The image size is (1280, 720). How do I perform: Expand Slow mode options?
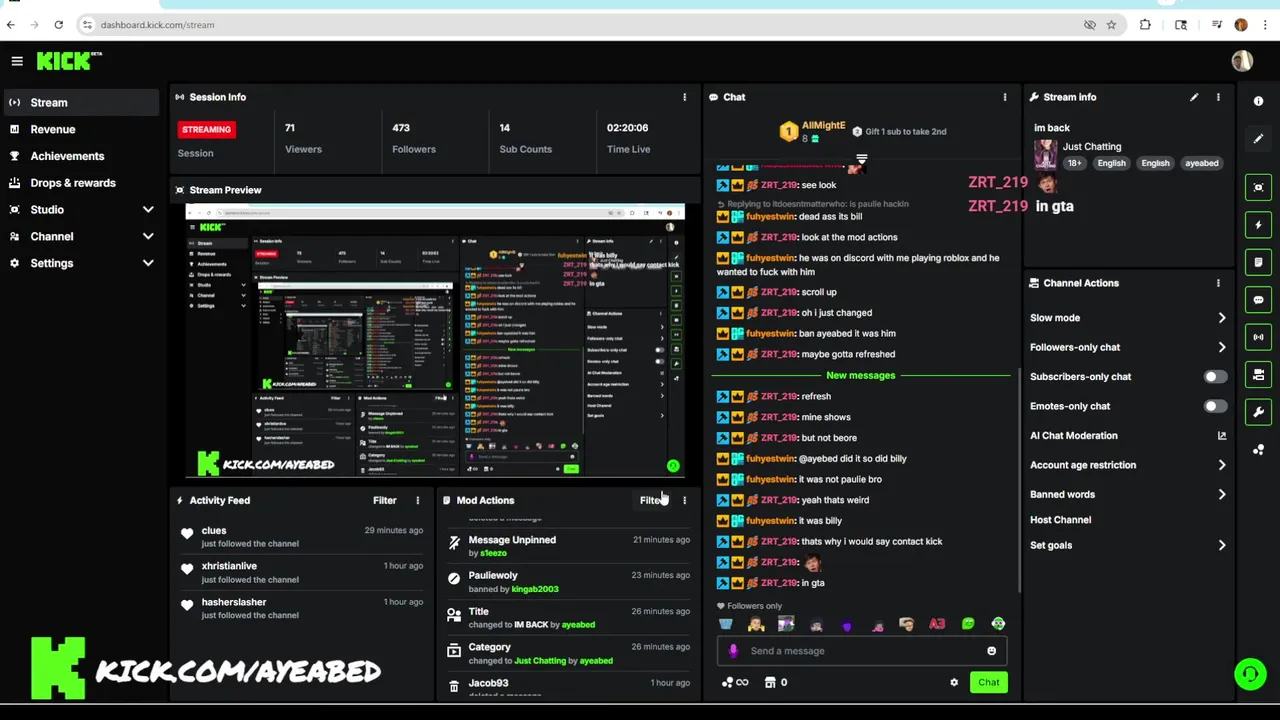coord(1127,318)
